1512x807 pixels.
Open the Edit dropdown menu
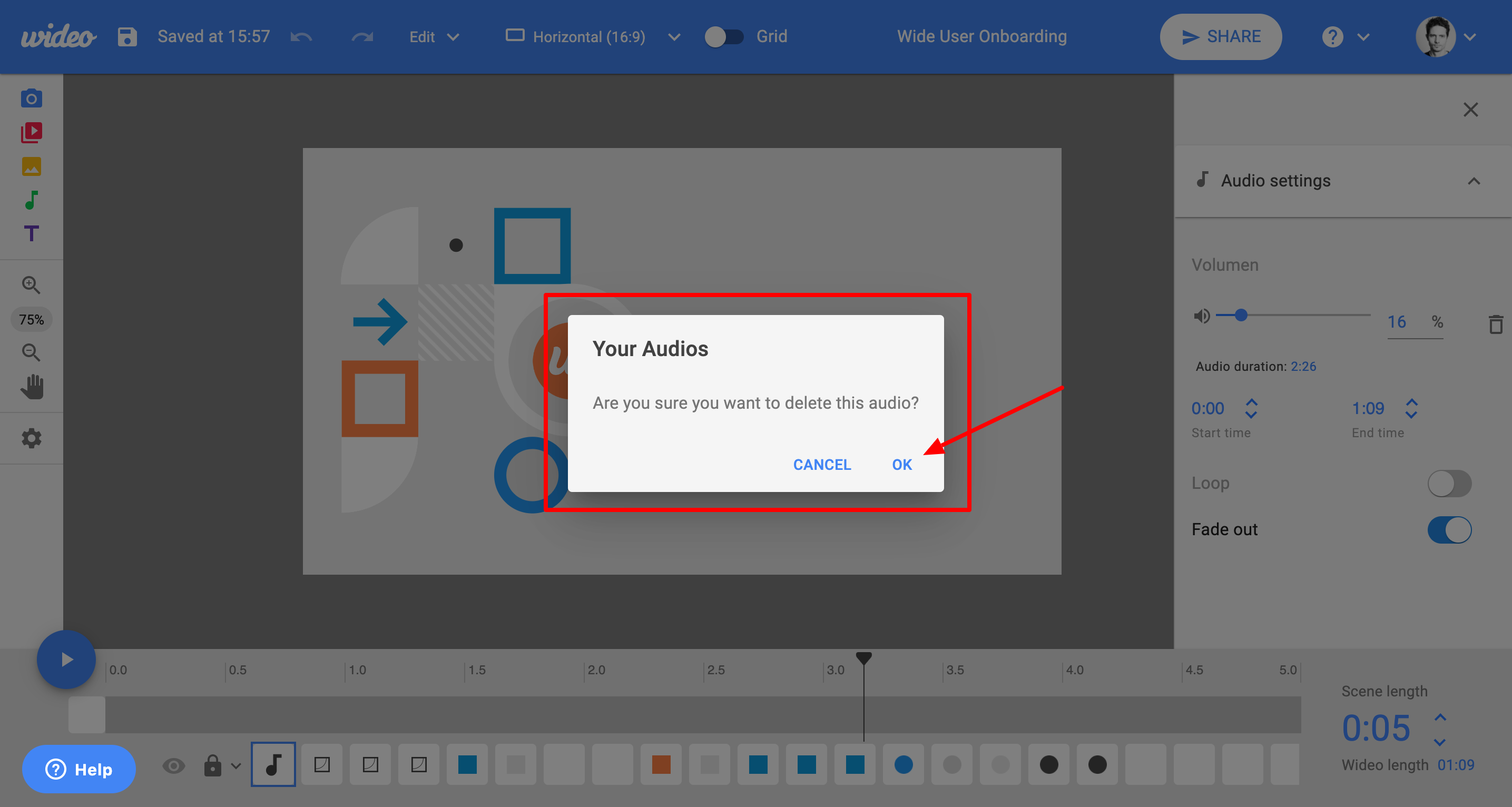[434, 37]
